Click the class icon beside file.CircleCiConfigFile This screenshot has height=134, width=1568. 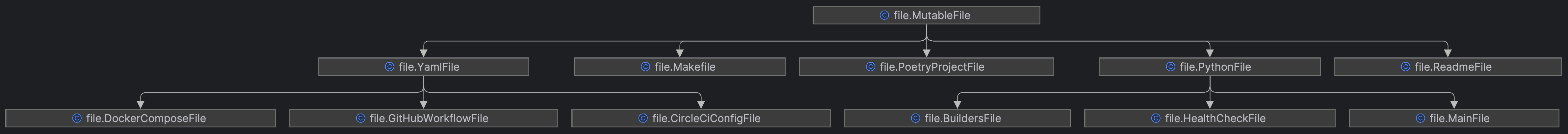(643, 118)
